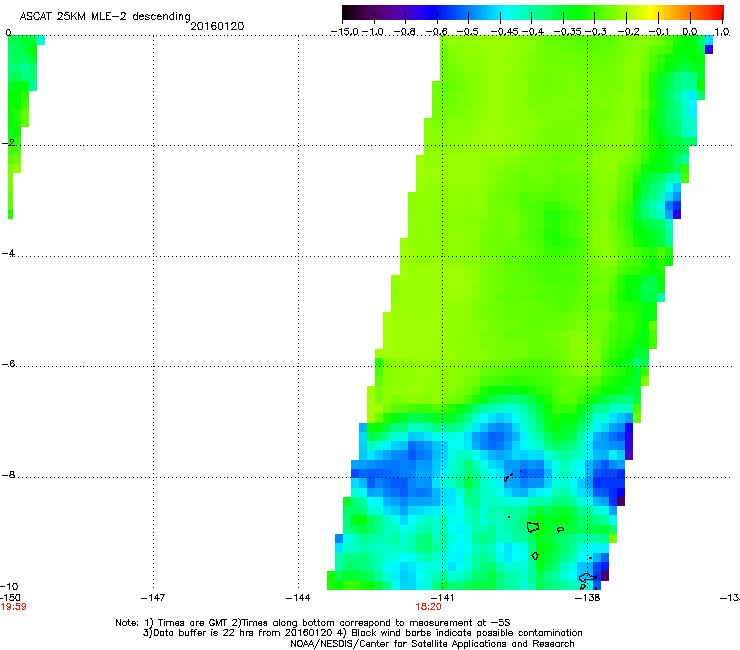Viewport: 740px width, 650px height.
Task: Click the -0.3 colorbar label
Action: [x=596, y=32]
